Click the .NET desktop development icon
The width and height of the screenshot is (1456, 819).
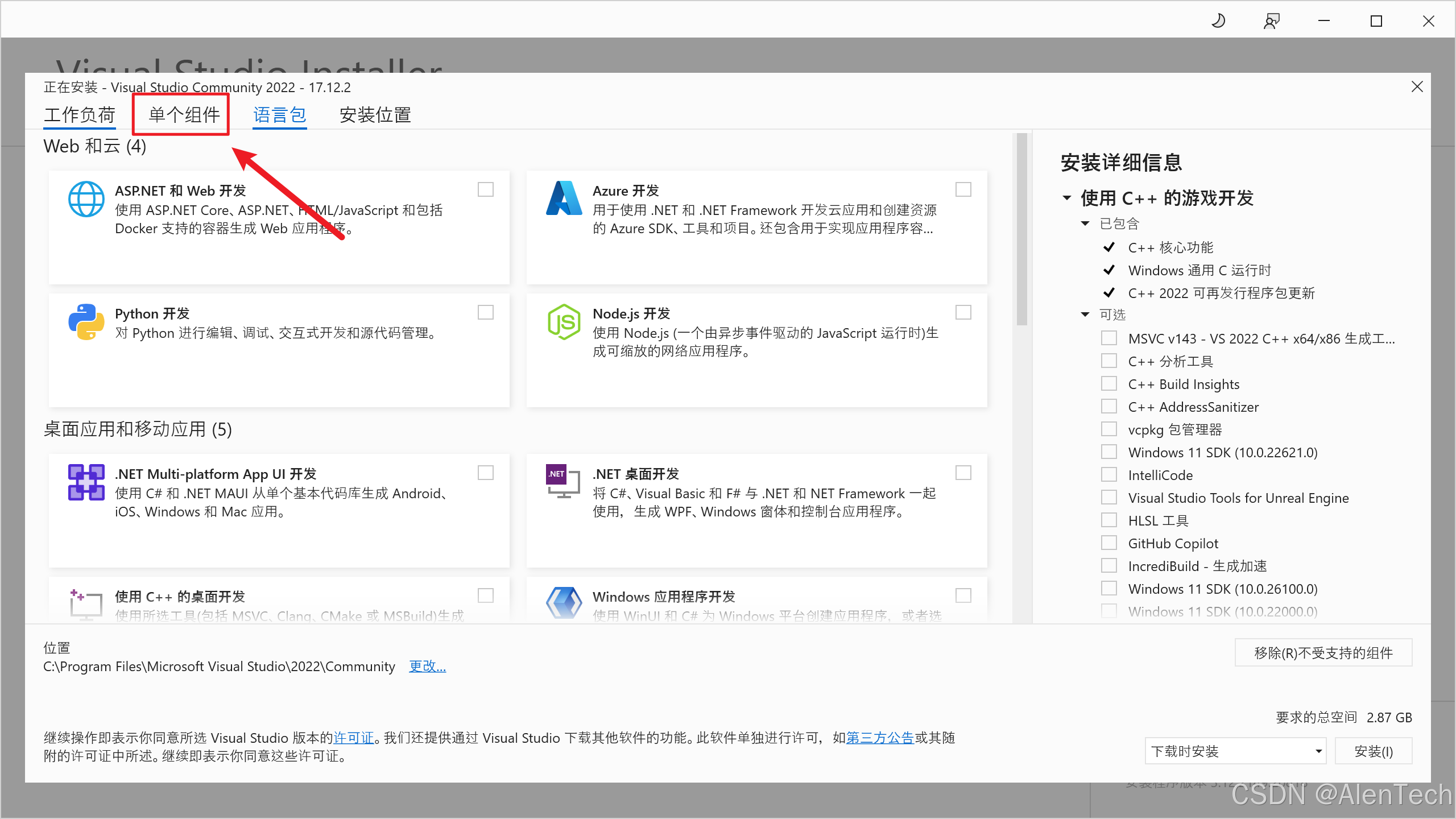point(563,482)
